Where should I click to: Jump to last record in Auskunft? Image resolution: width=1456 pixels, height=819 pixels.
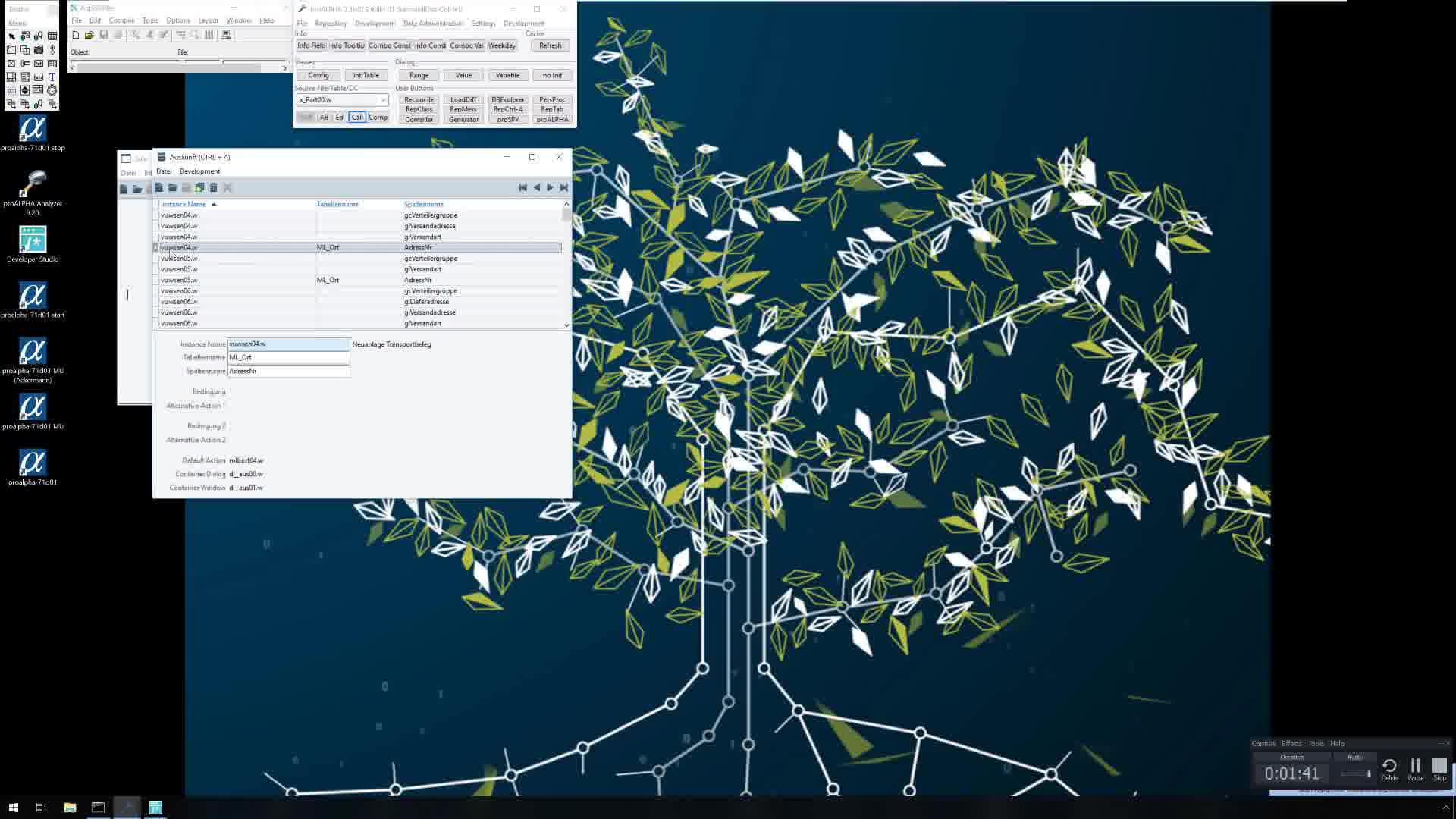click(563, 187)
